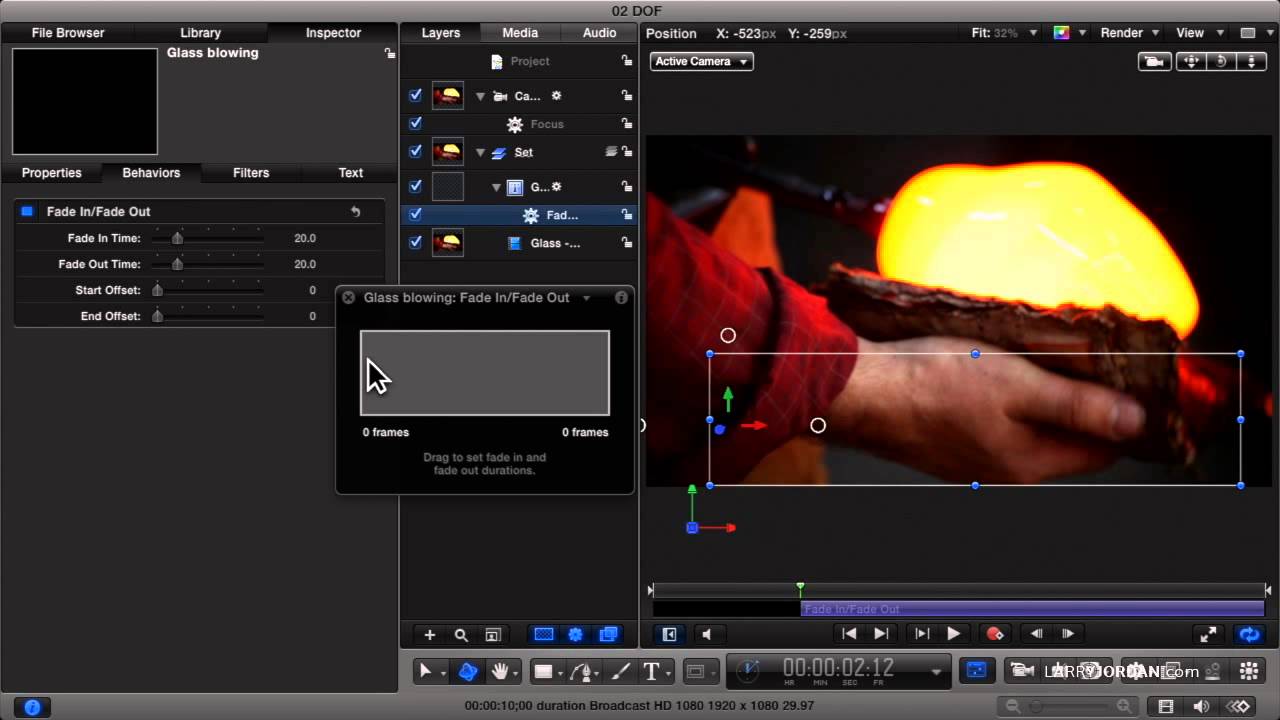Click the HUD show/hide toolbar button

[x=977, y=671]
